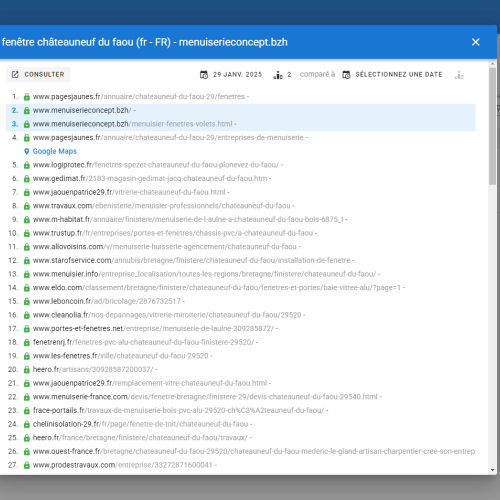500x500 pixels.
Task: Click the green lock icon on result 15
Action: [27, 302]
